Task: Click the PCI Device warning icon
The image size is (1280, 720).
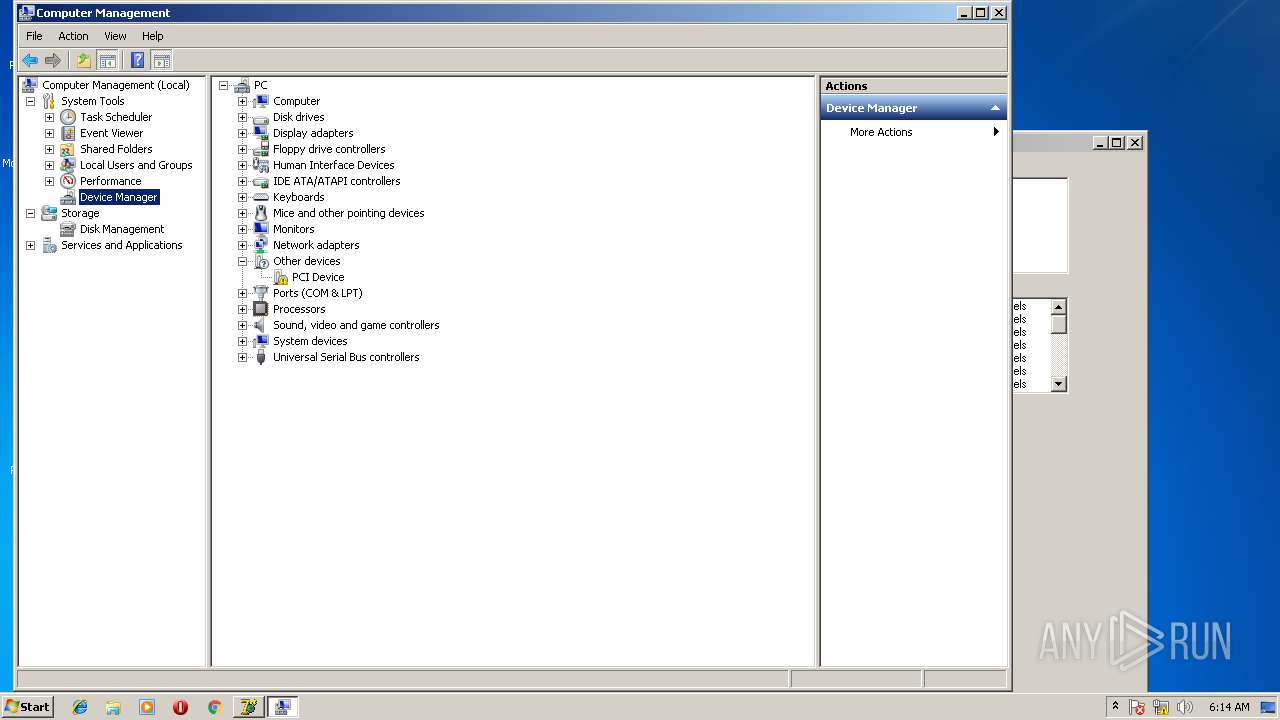Action: coord(281,277)
